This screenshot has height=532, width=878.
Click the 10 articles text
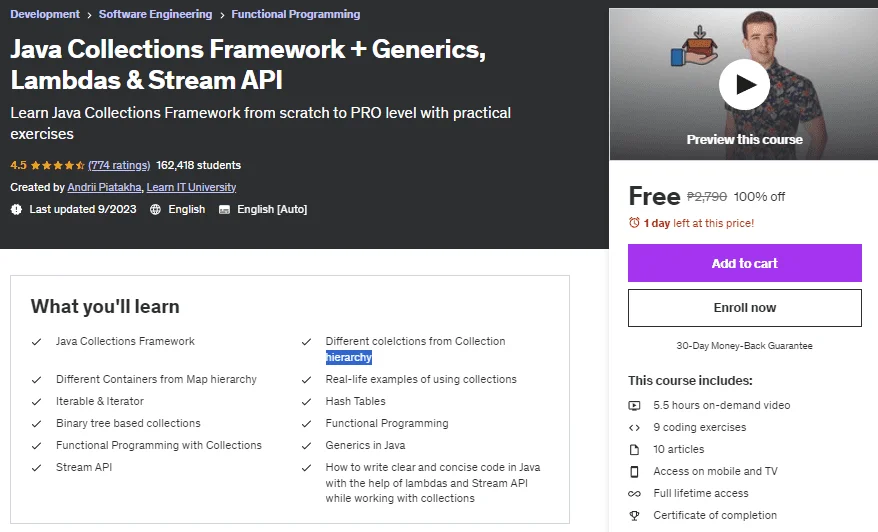(x=678, y=449)
